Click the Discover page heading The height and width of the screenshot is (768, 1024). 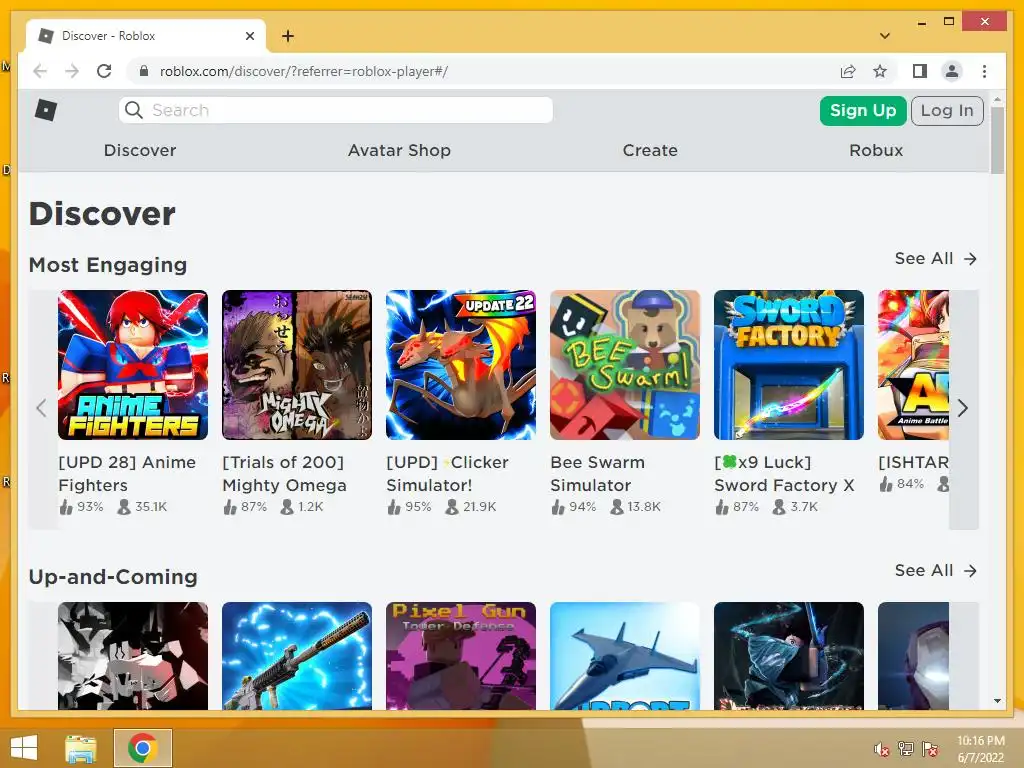(103, 214)
